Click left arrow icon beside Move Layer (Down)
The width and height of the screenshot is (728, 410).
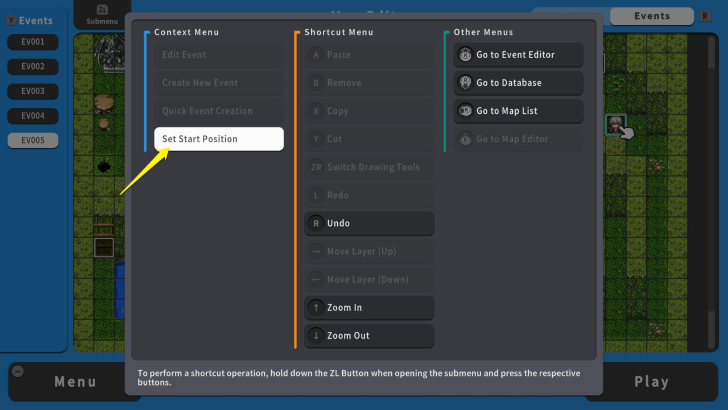[316, 280]
